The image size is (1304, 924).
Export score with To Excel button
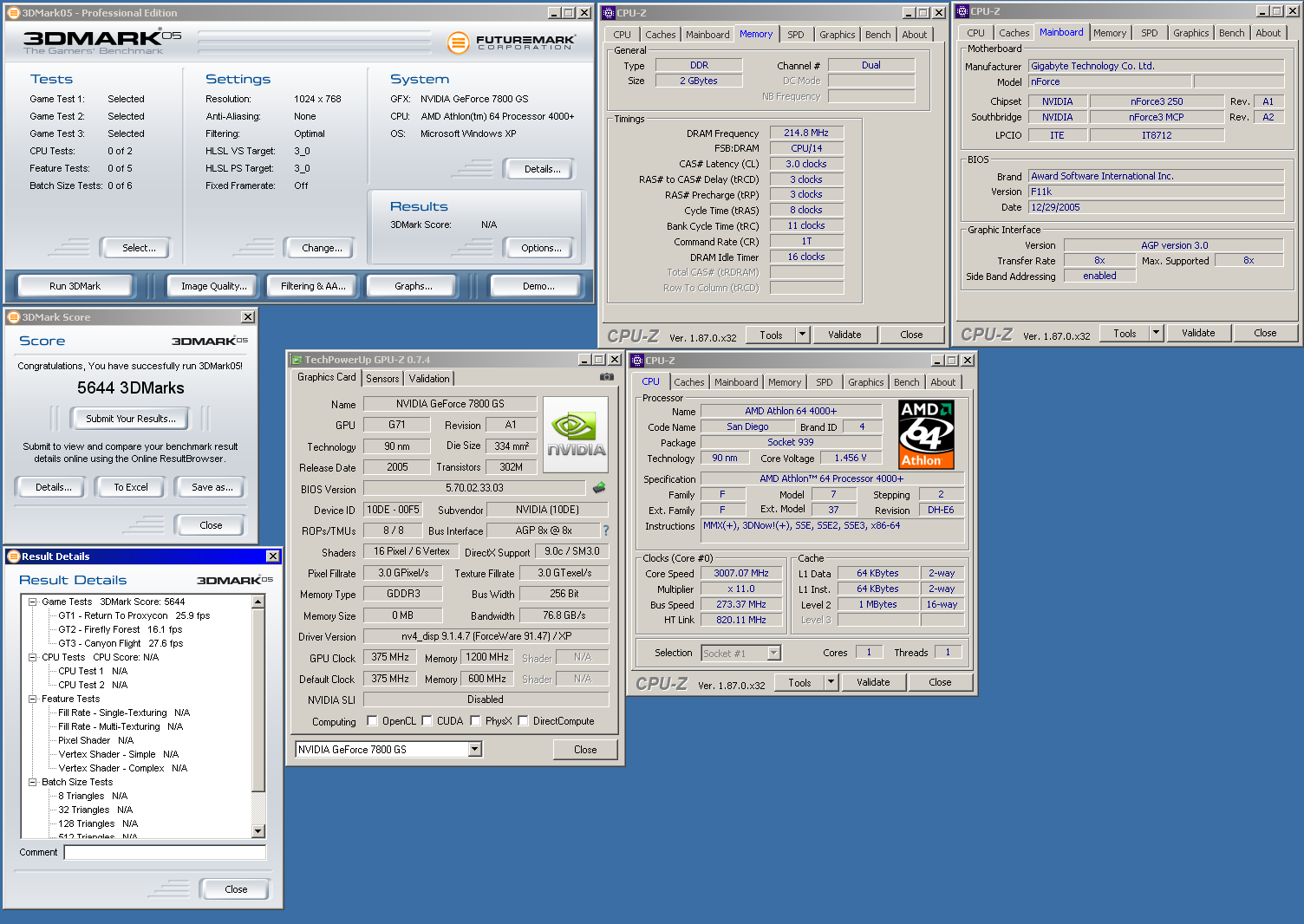point(131,487)
